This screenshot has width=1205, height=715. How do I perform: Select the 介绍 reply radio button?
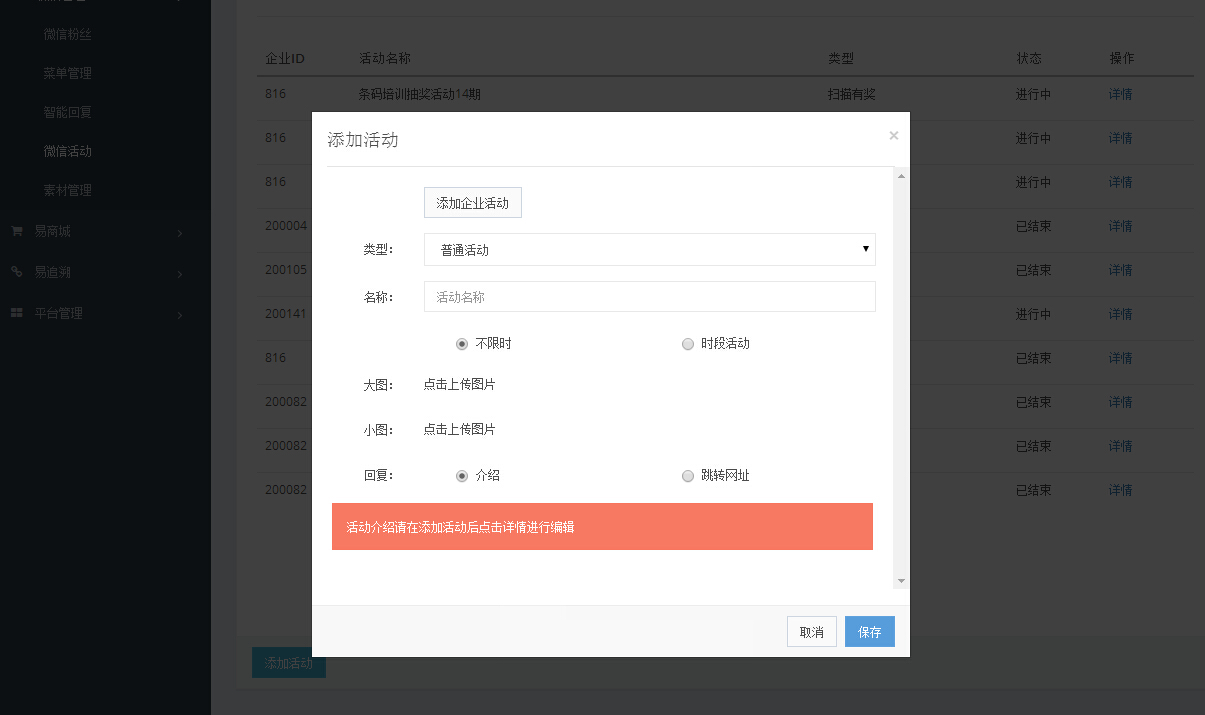coord(462,476)
